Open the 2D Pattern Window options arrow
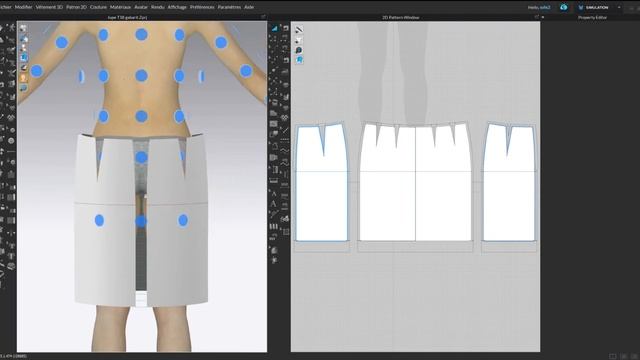The height and width of the screenshot is (360, 640). [x=542, y=18]
